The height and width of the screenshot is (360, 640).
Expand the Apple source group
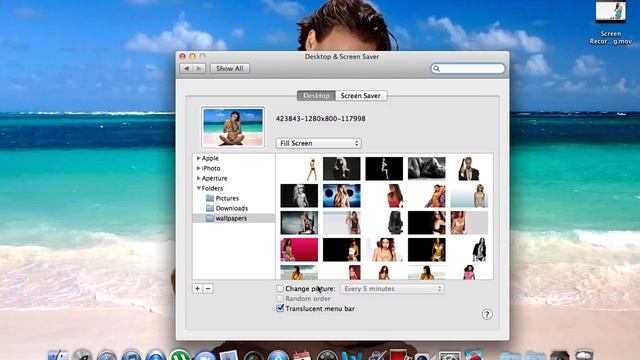pos(198,158)
